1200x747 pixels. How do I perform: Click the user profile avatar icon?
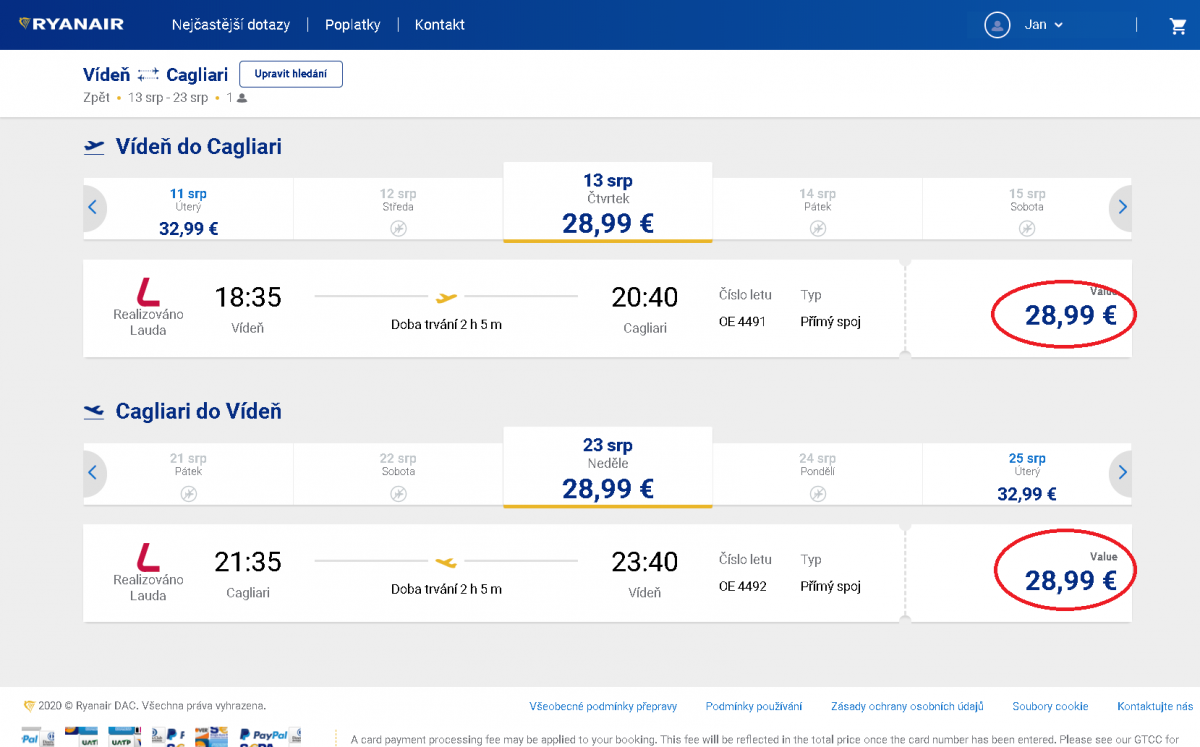click(997, 25)
